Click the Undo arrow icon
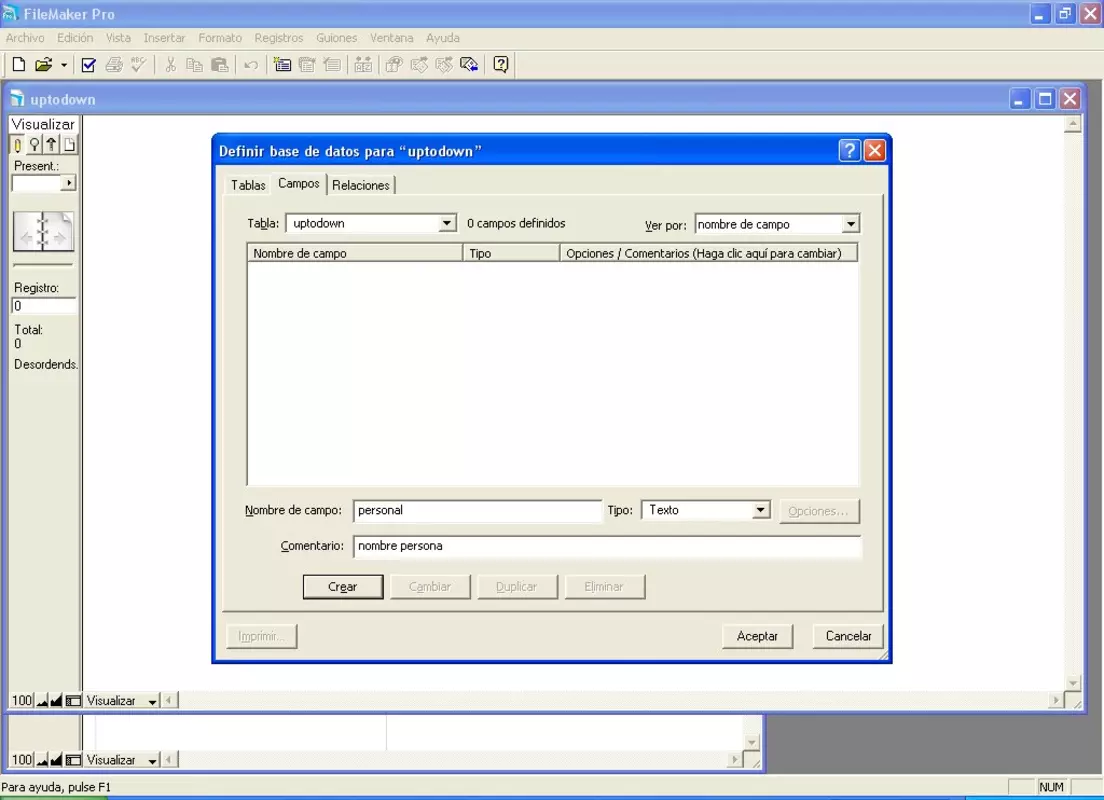The image size is (1104, 800). click(x=251, y=65)
